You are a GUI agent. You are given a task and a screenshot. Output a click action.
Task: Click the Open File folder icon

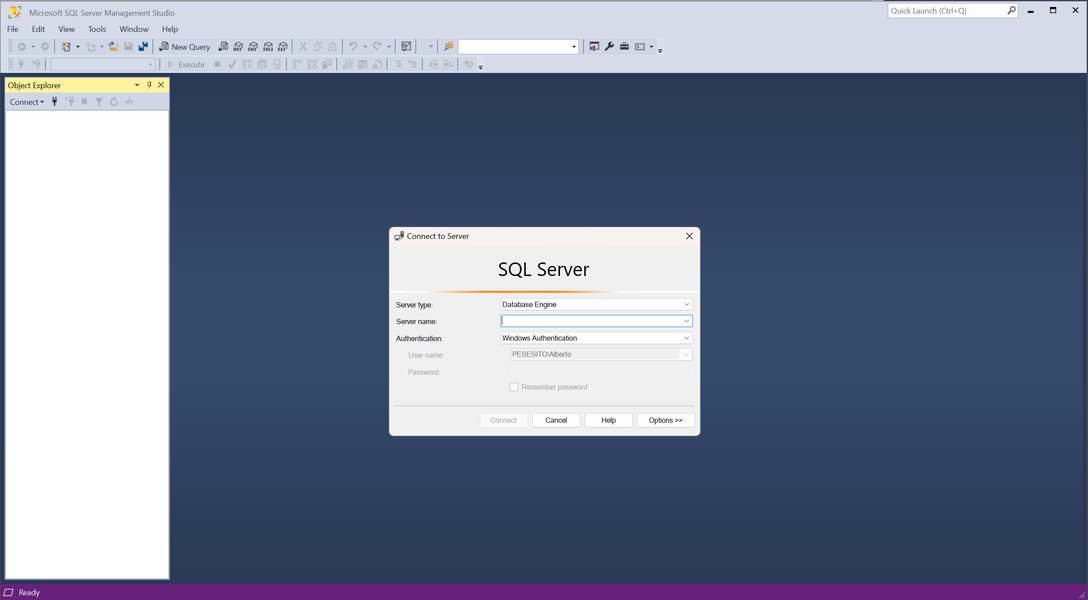coord(113,47)
